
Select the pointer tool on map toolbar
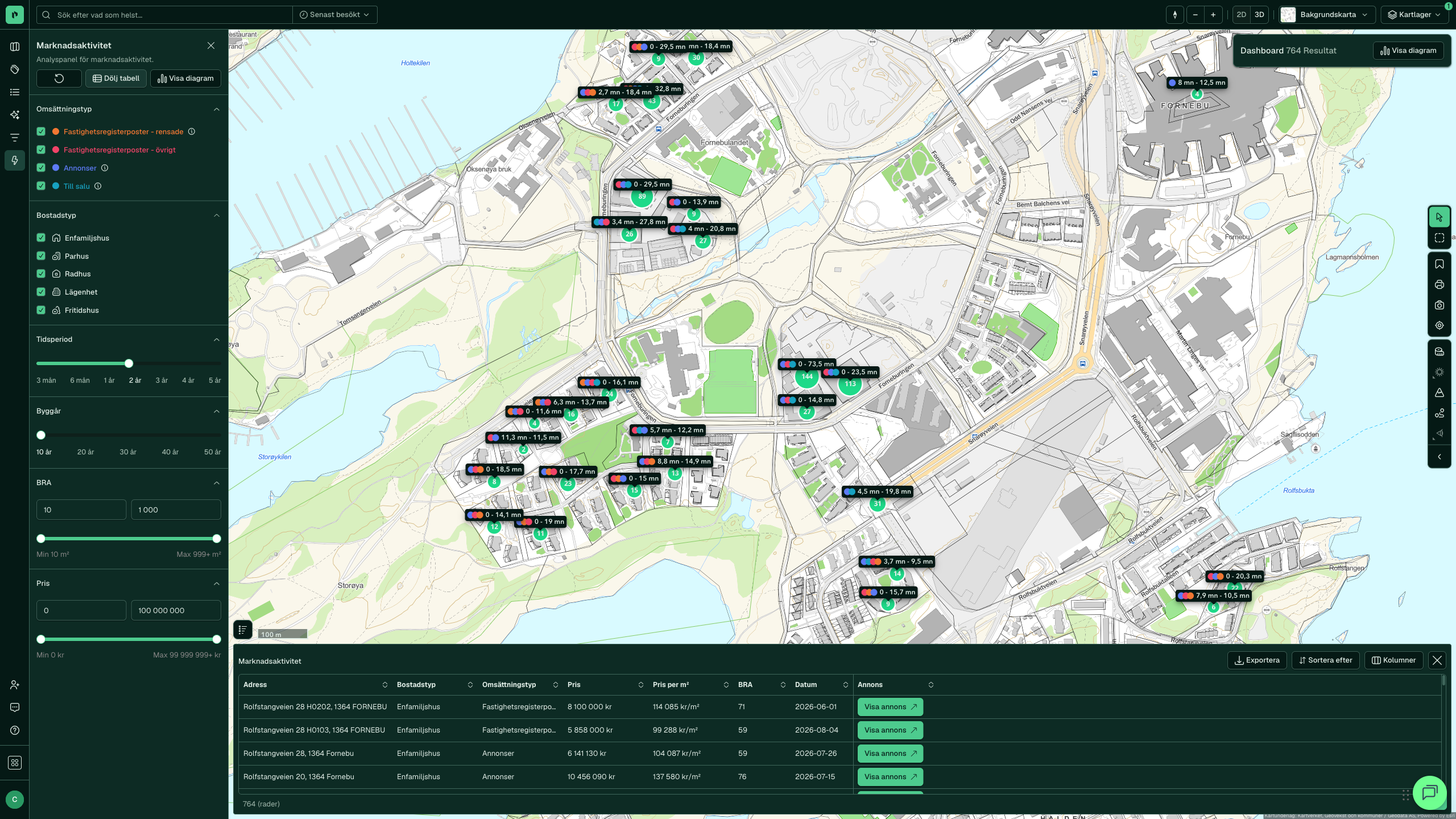coord(1440,217)
